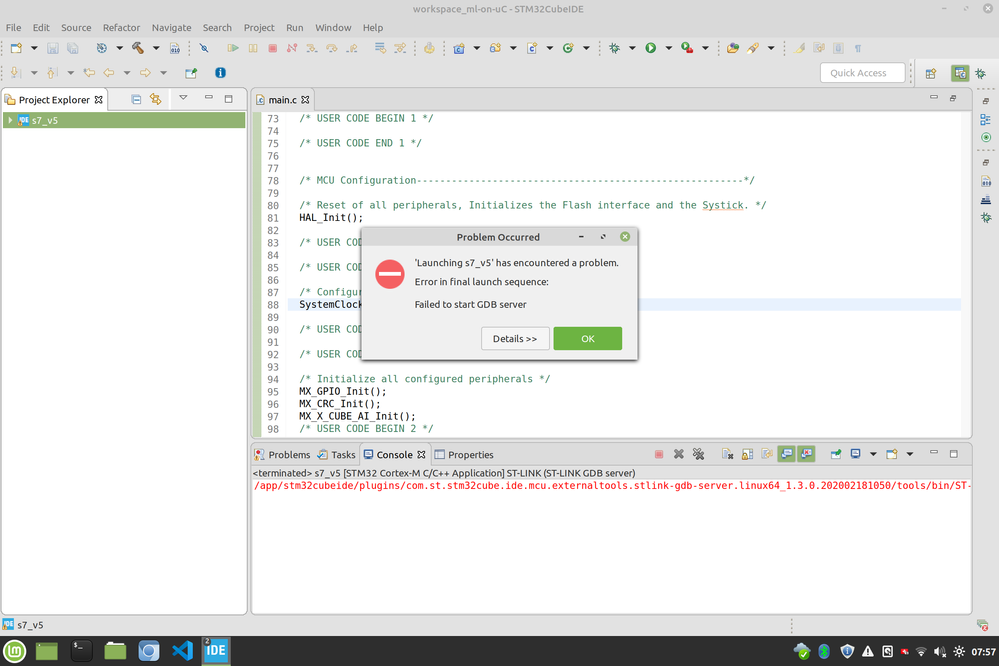Toggle the active C/C++ perspective button
The image size is (999, 666).
pos(960,73)
